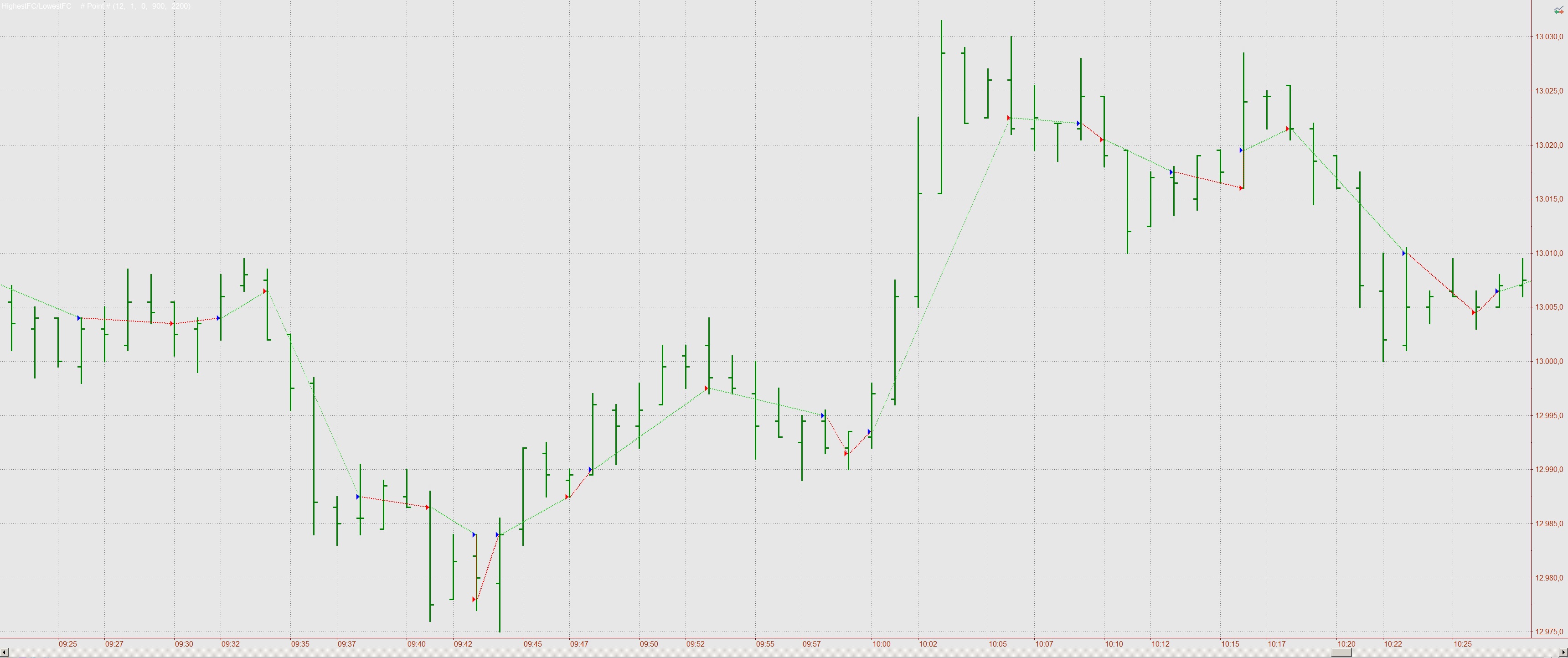Image resolution: width=1568 pixels, height=658 pixels.
Task: Click the 10:25 time axis label
Action: [1462, 644]
